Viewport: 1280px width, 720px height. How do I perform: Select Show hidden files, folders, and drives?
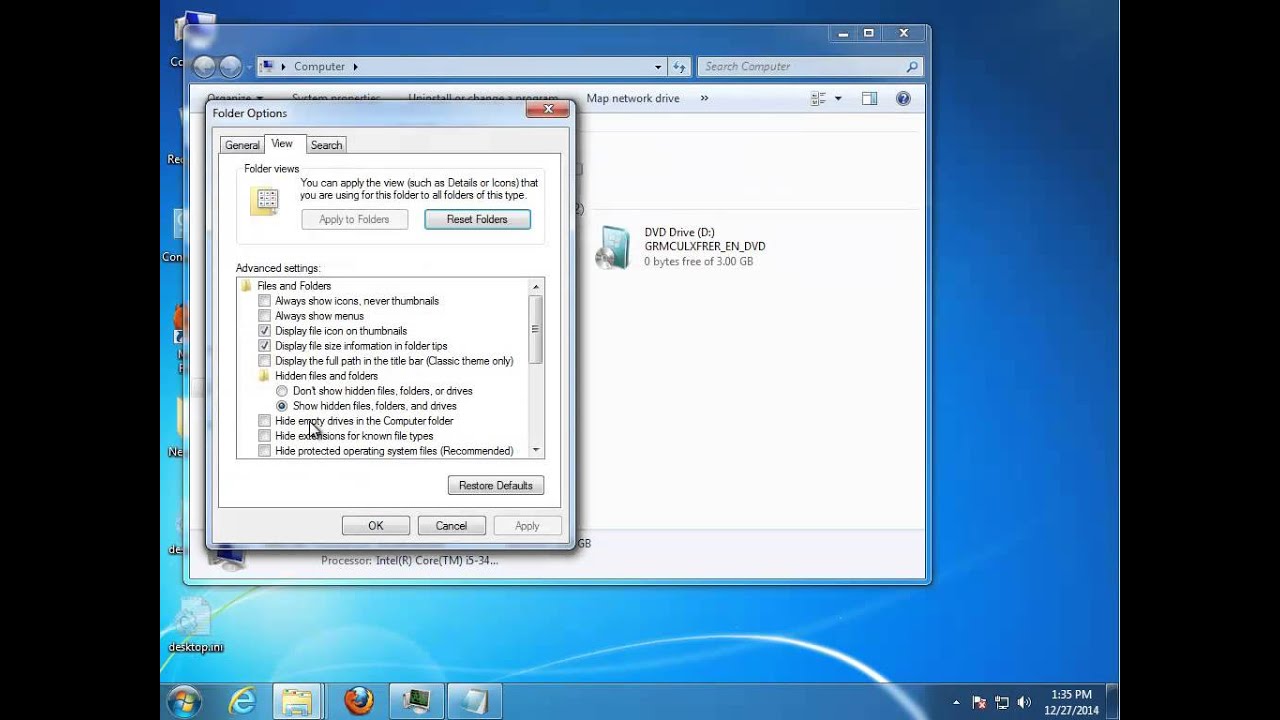(x=282, y=406)
